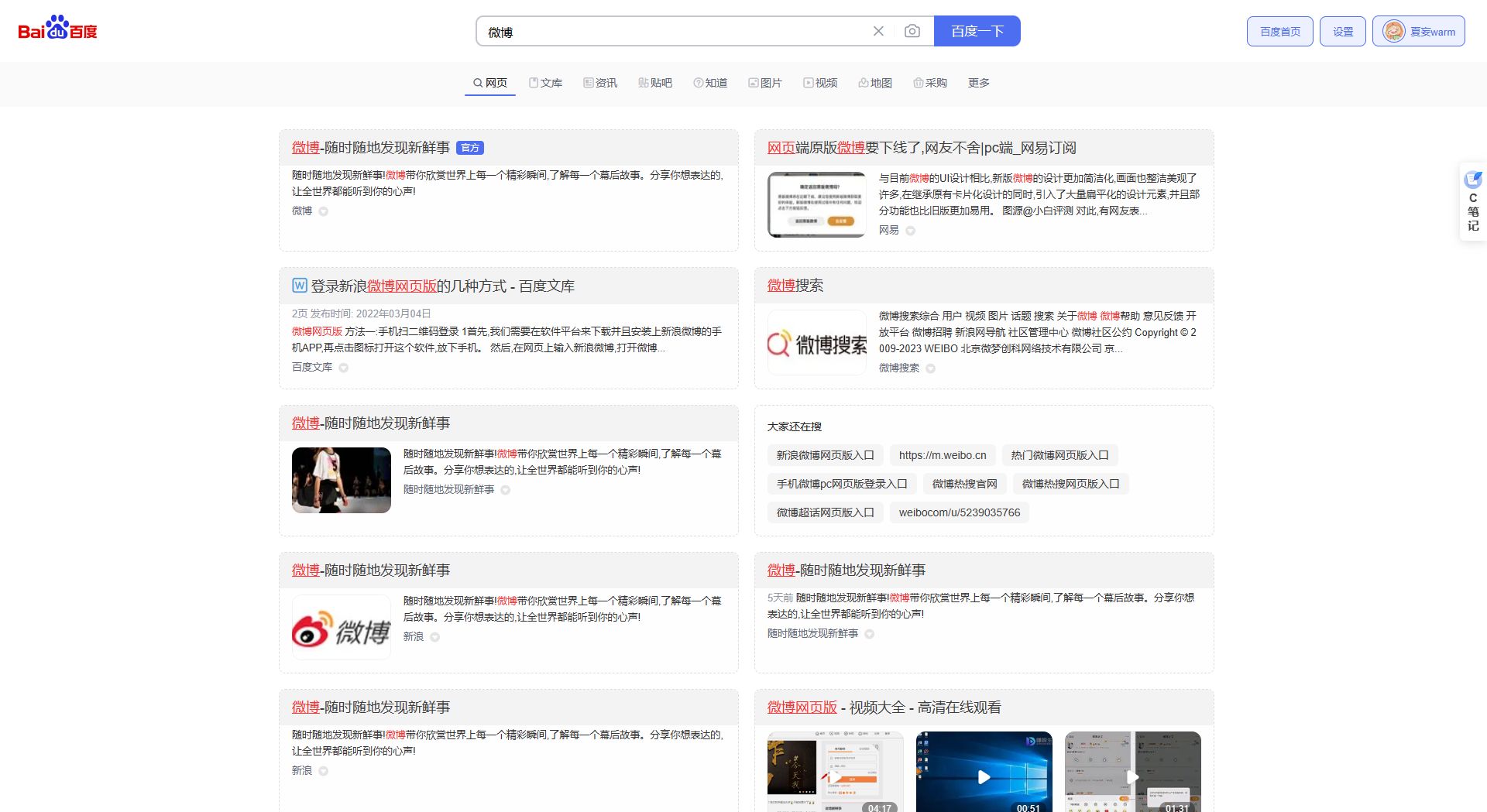The image size is (1487, 812).
Task: Select suggestion 微博热搜网页版入口
Action: [x=1070, y=484]
